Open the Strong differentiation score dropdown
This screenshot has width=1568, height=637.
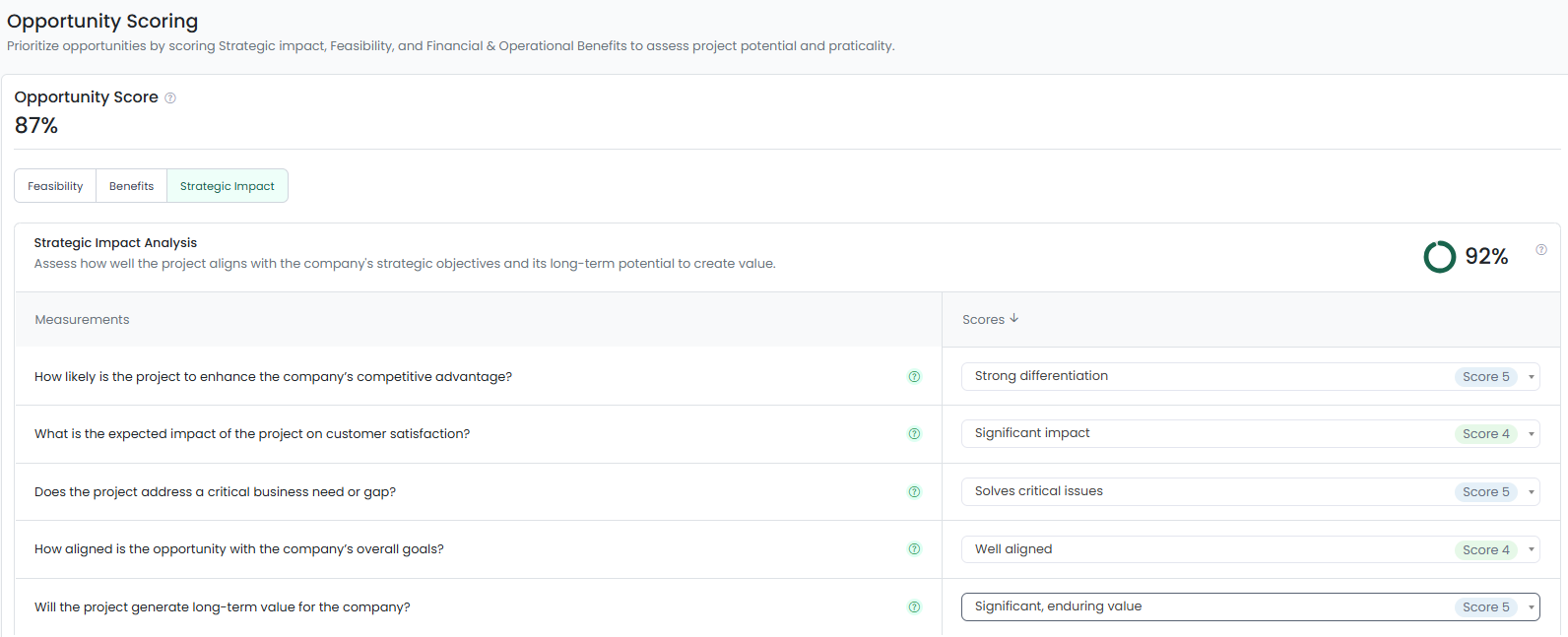1532,377
